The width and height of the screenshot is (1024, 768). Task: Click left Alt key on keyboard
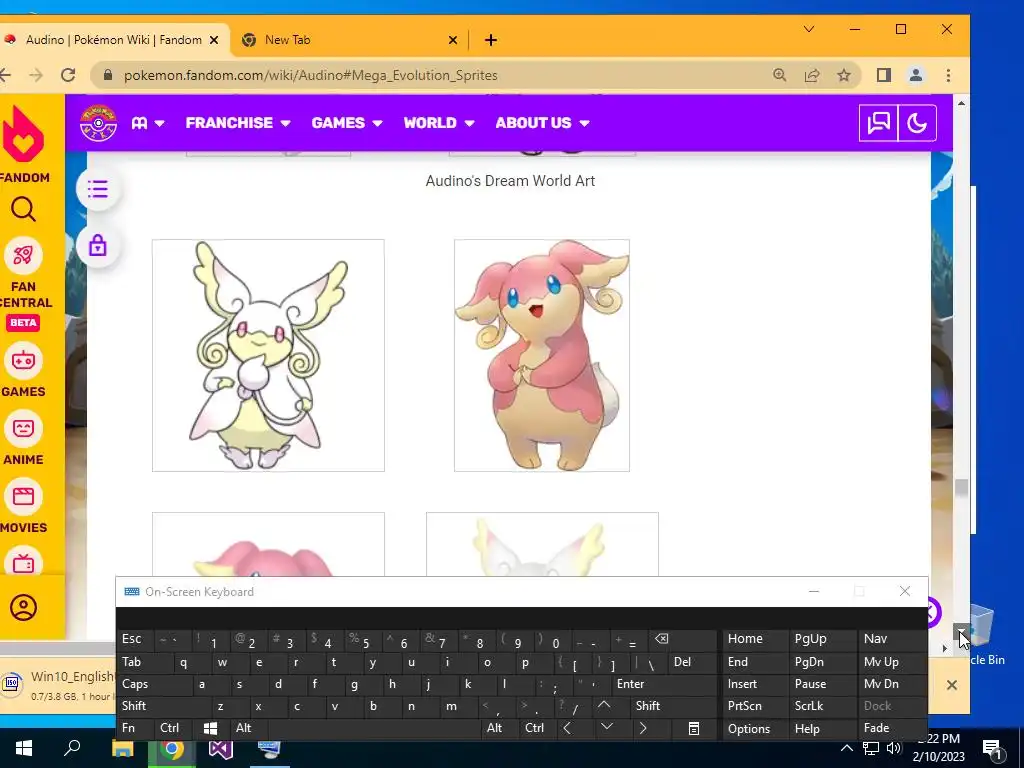[x=248, y=728]
